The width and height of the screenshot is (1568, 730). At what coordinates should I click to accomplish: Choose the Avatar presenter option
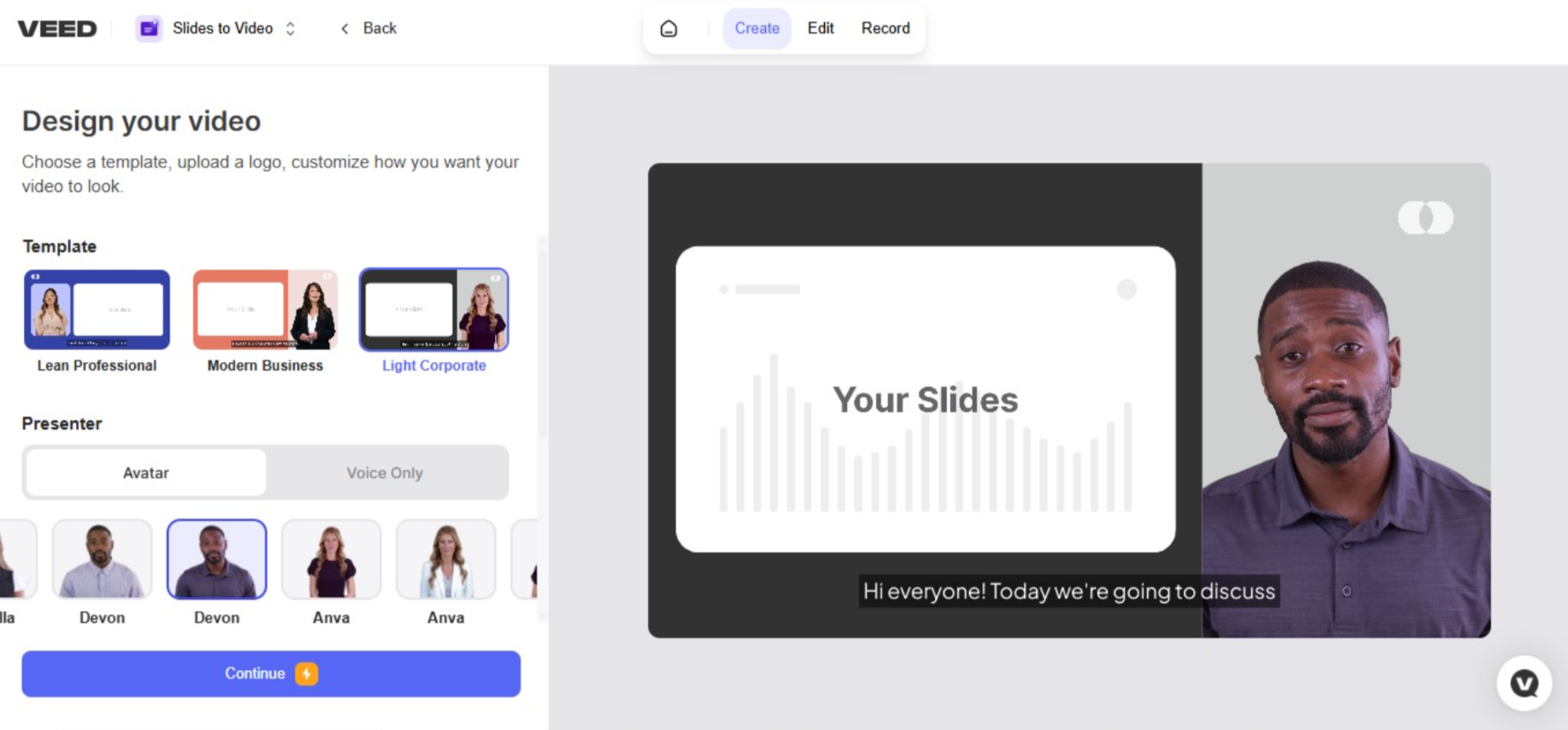tap(146, 473)
